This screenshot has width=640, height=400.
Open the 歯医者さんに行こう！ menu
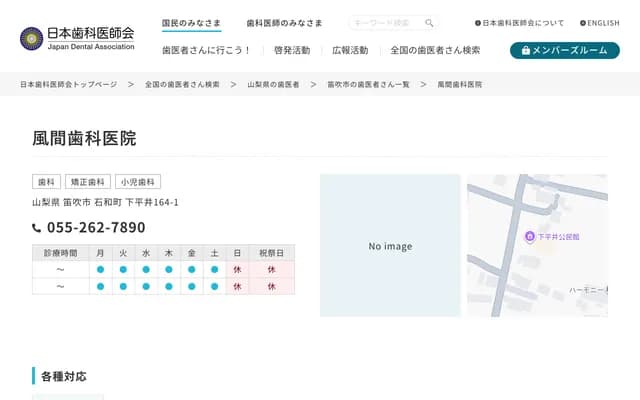207,50
